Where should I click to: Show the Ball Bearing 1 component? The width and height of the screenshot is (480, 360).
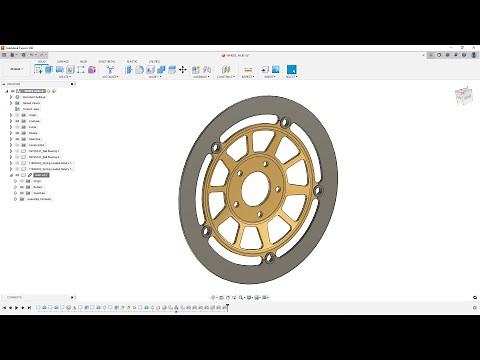(x=17, y=151)
